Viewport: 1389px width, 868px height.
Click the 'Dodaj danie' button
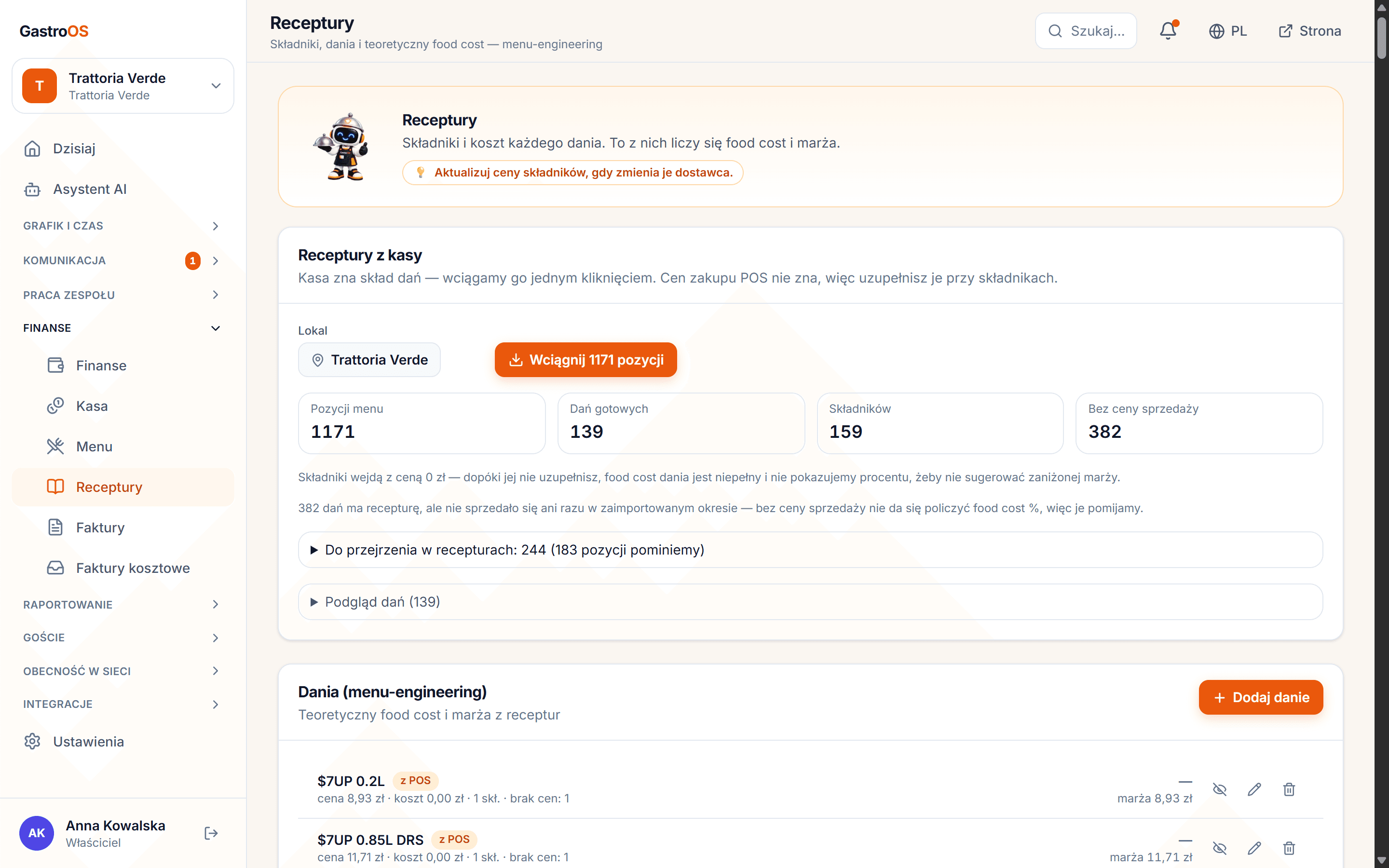[1260, 697]
